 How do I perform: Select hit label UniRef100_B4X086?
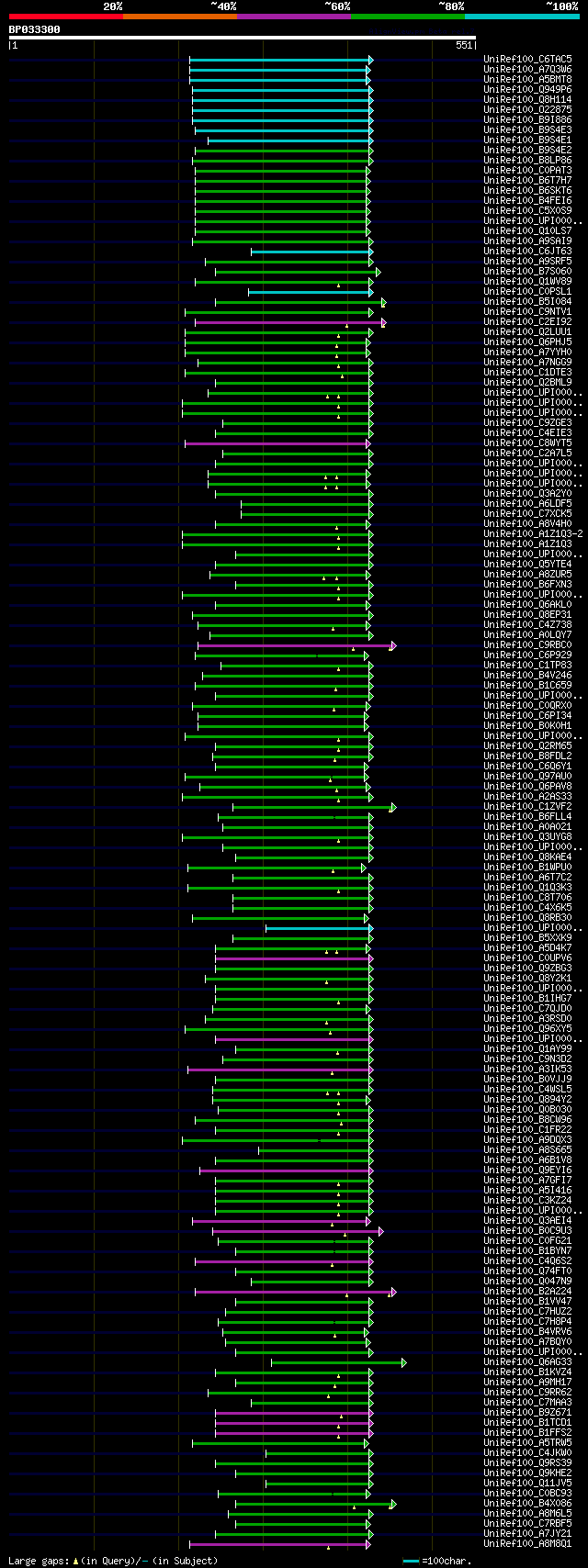click(527, 1504)
